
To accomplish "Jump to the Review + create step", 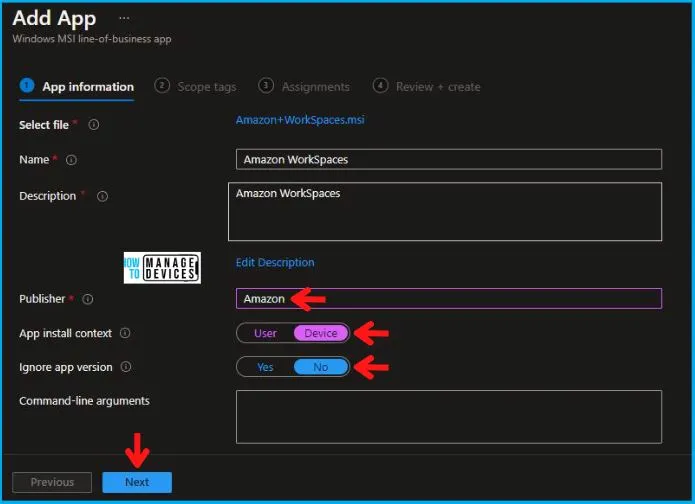I will click(x=426, y=86).
